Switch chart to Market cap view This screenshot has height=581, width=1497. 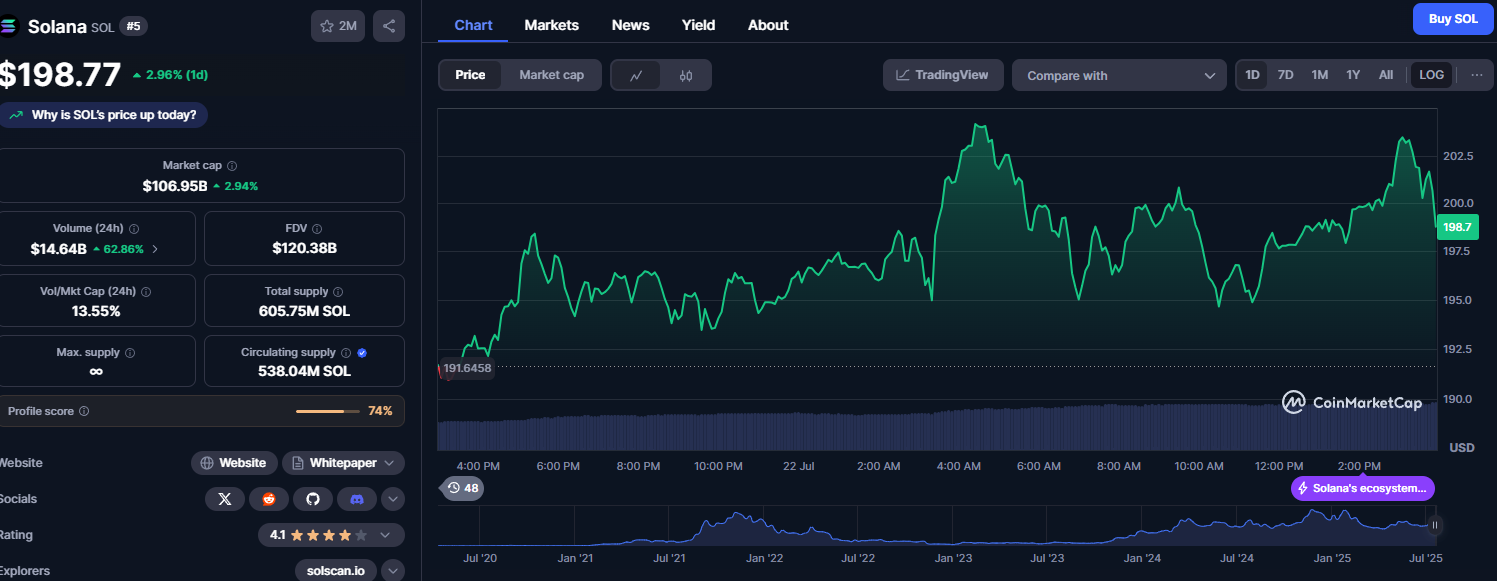[551, 75]
